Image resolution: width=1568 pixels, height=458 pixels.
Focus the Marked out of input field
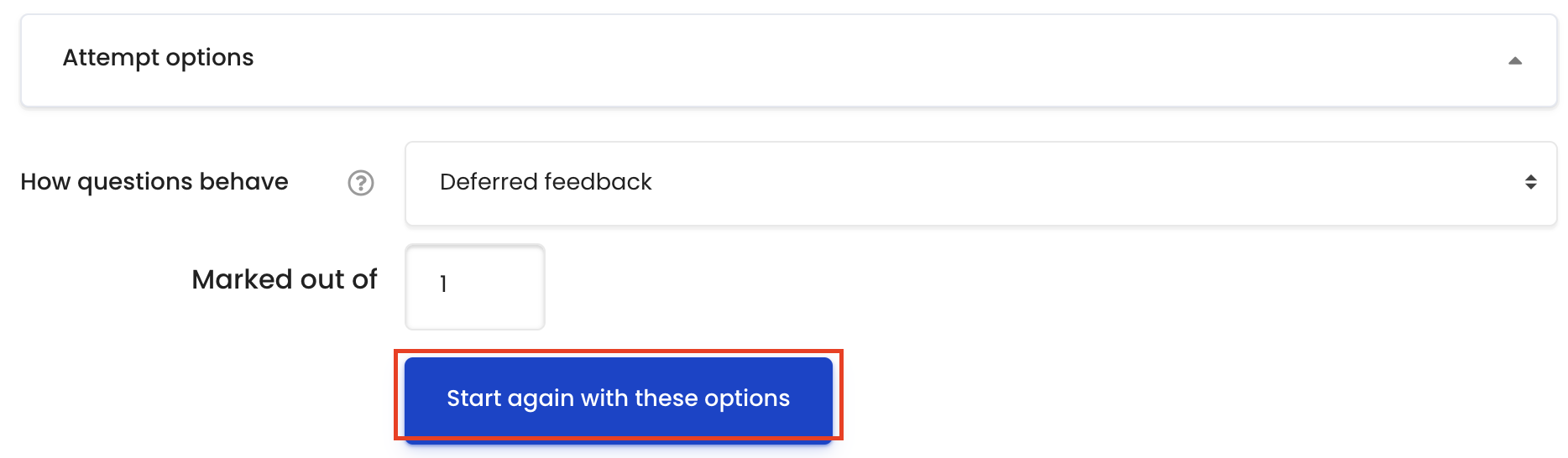pos(475,287)
